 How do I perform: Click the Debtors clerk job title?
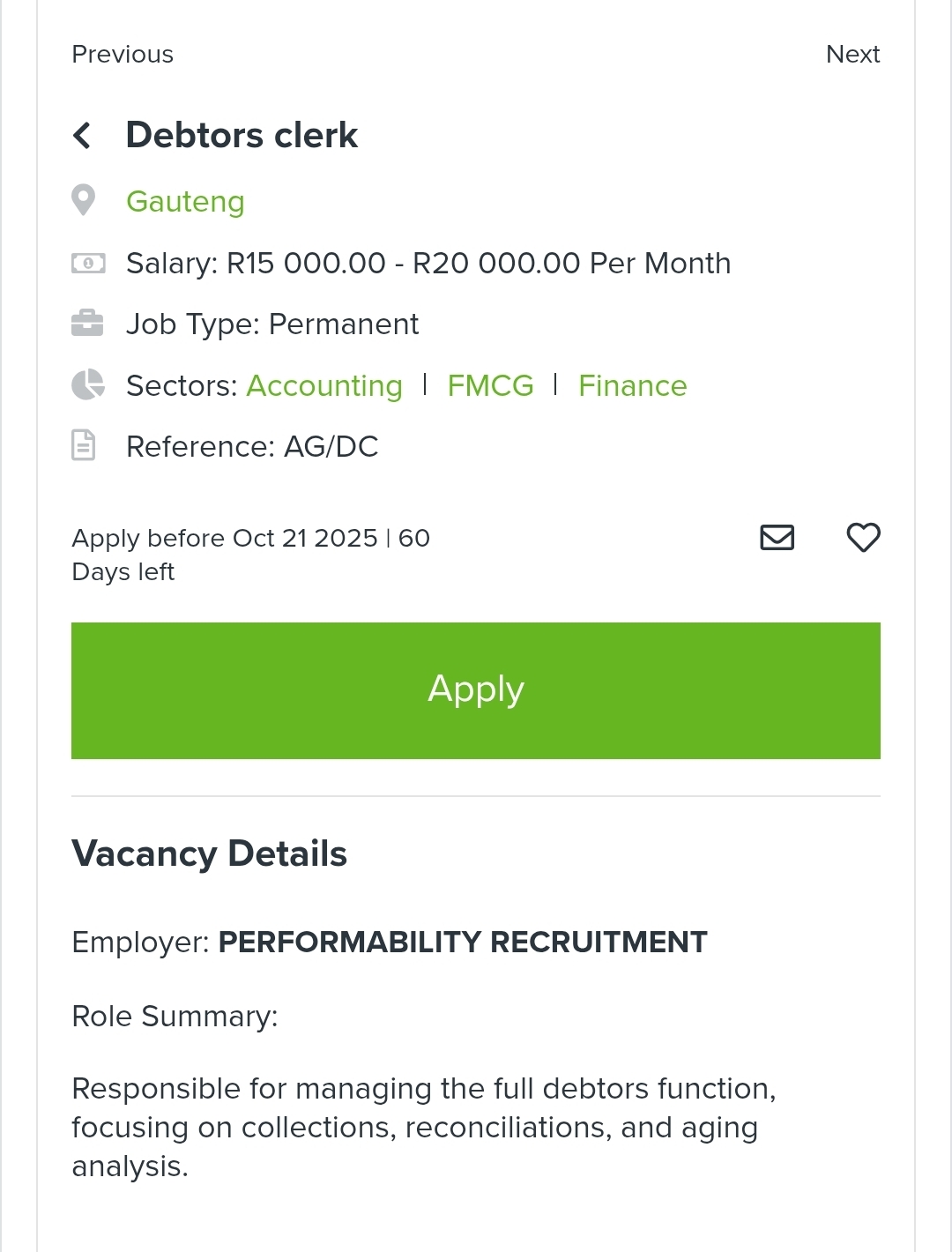point(242,136)
